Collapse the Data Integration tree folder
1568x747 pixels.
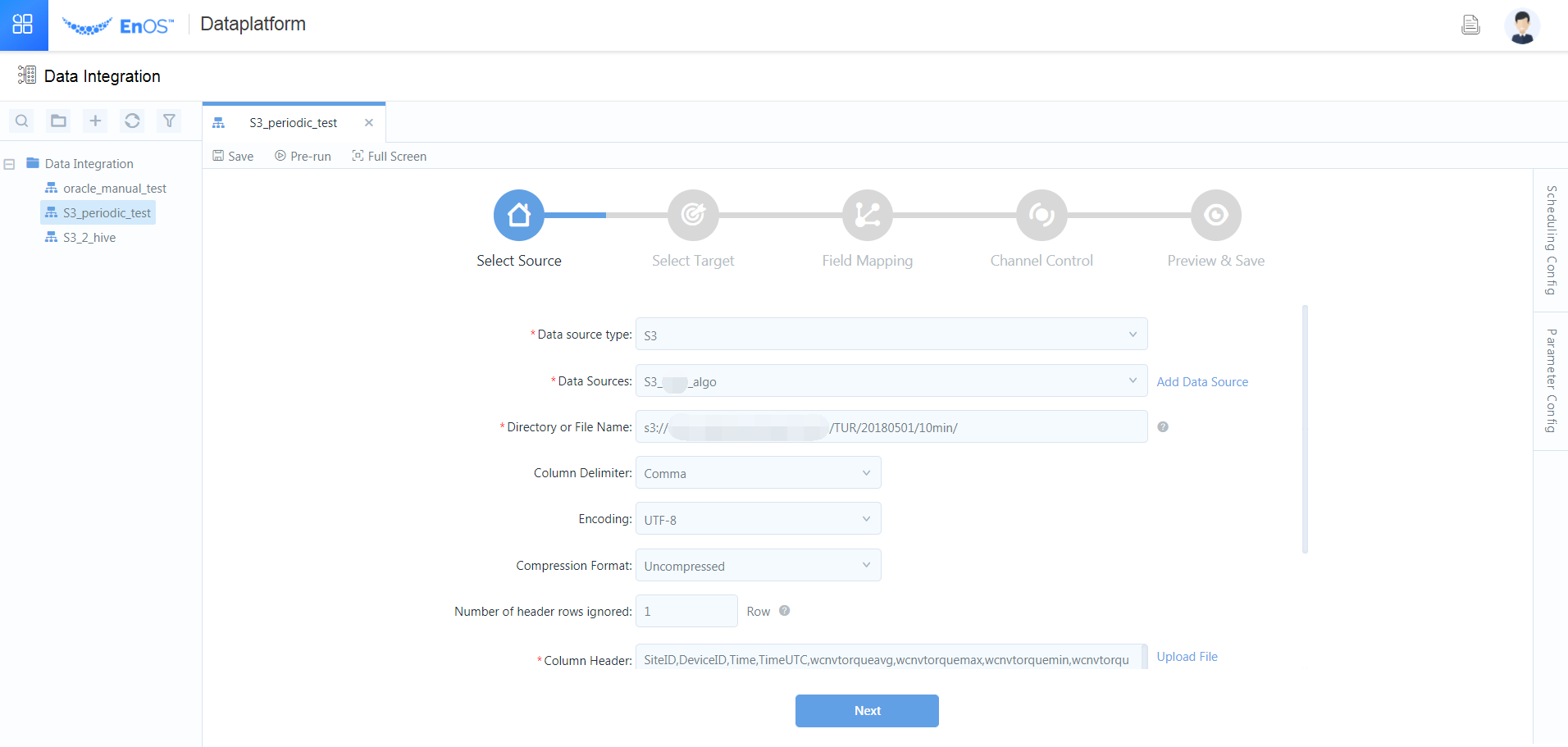coord(10,164)
